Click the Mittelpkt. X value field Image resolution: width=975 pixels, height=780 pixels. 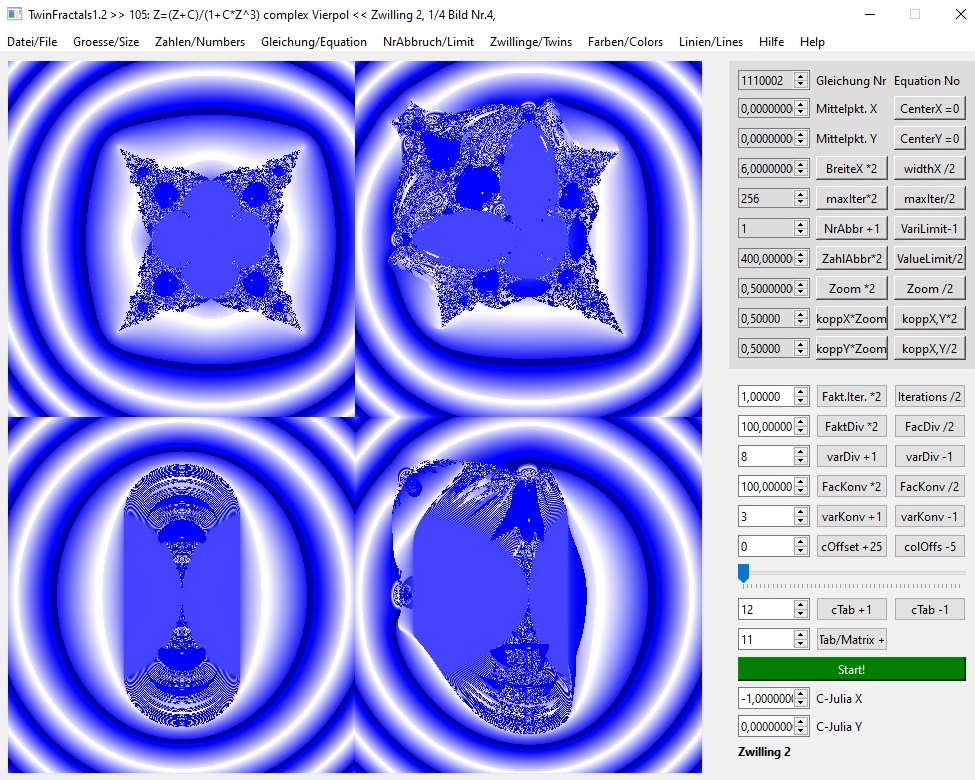point(766,108)
